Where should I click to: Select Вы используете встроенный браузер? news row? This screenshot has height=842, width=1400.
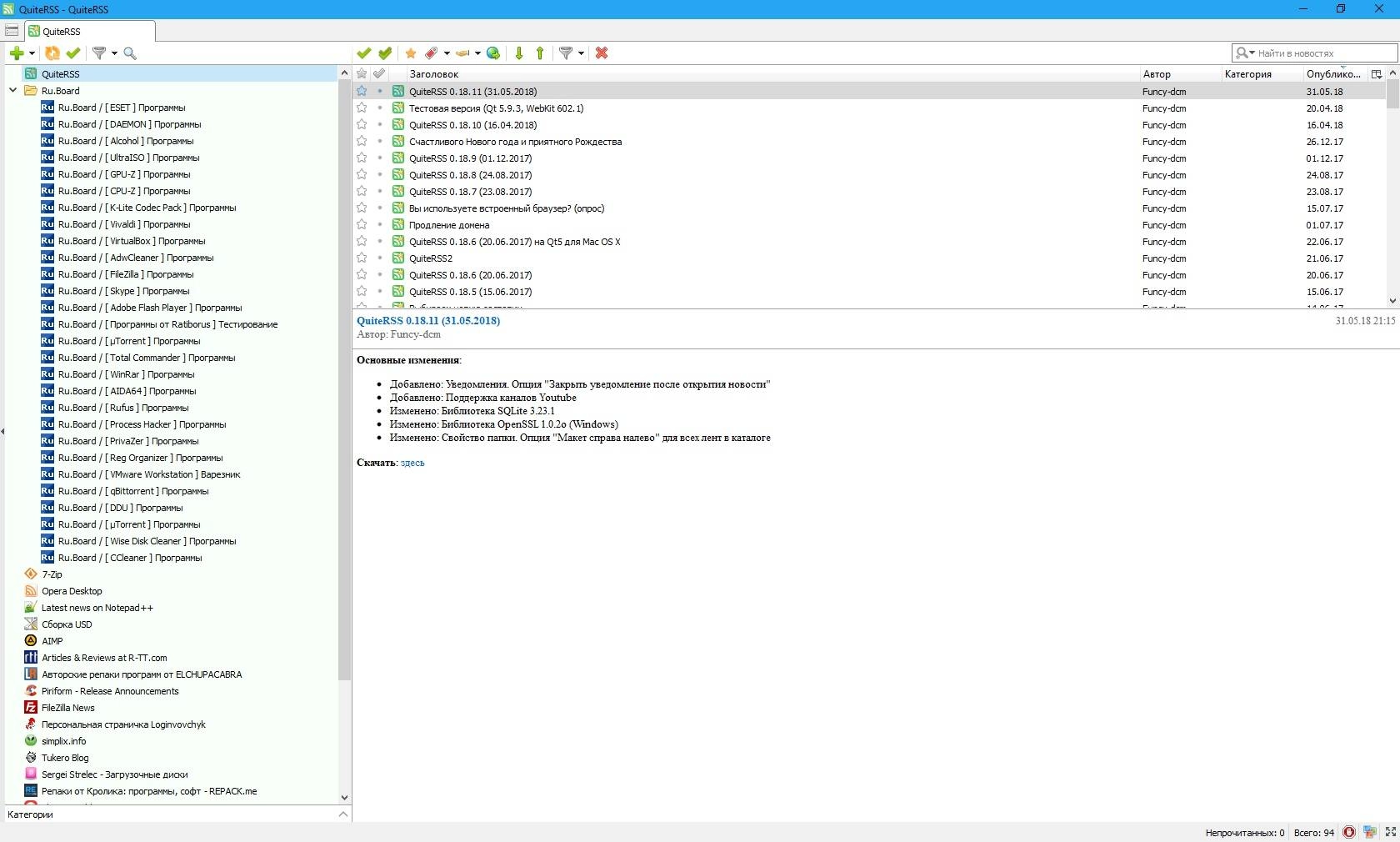point(869,208)
